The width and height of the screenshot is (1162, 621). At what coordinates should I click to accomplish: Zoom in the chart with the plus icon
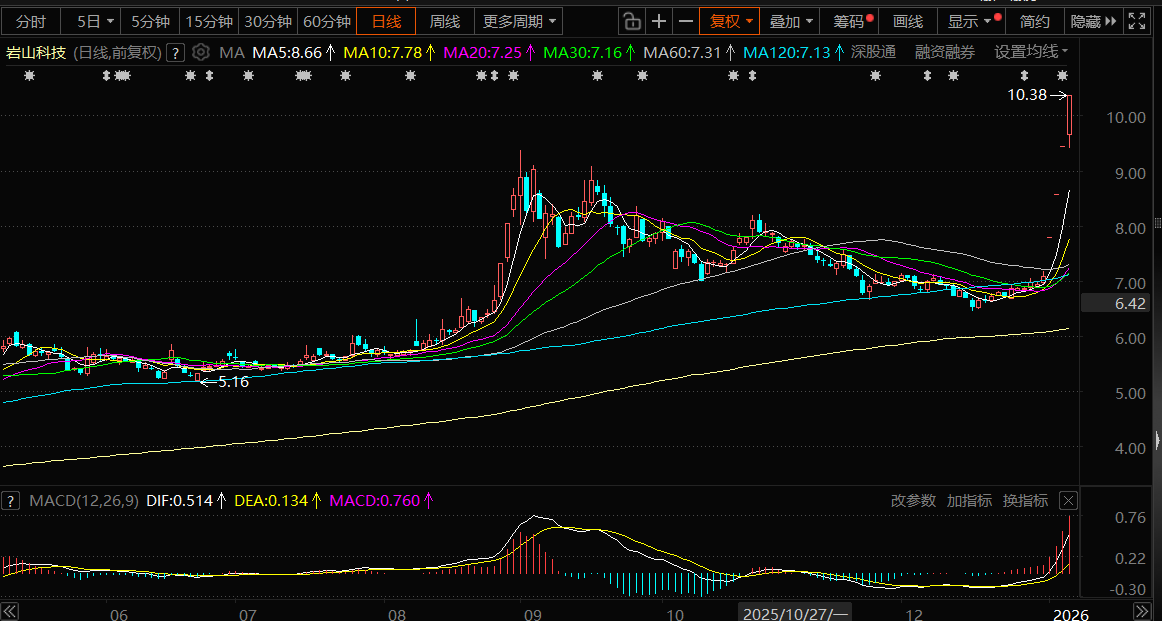(x=659, y=21)
